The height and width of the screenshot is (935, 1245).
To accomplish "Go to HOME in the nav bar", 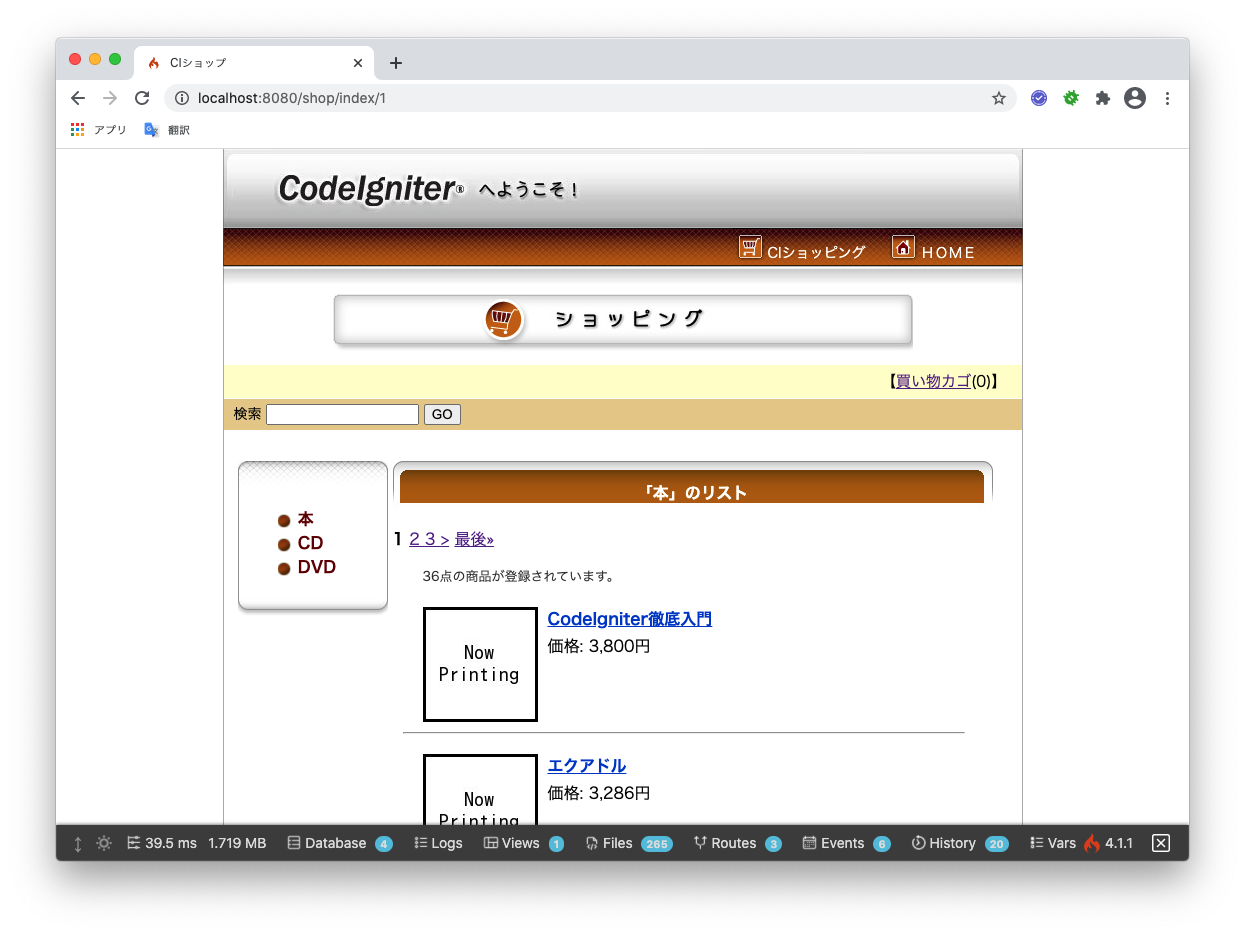I will pyautogui.click(x=933, y=248).
